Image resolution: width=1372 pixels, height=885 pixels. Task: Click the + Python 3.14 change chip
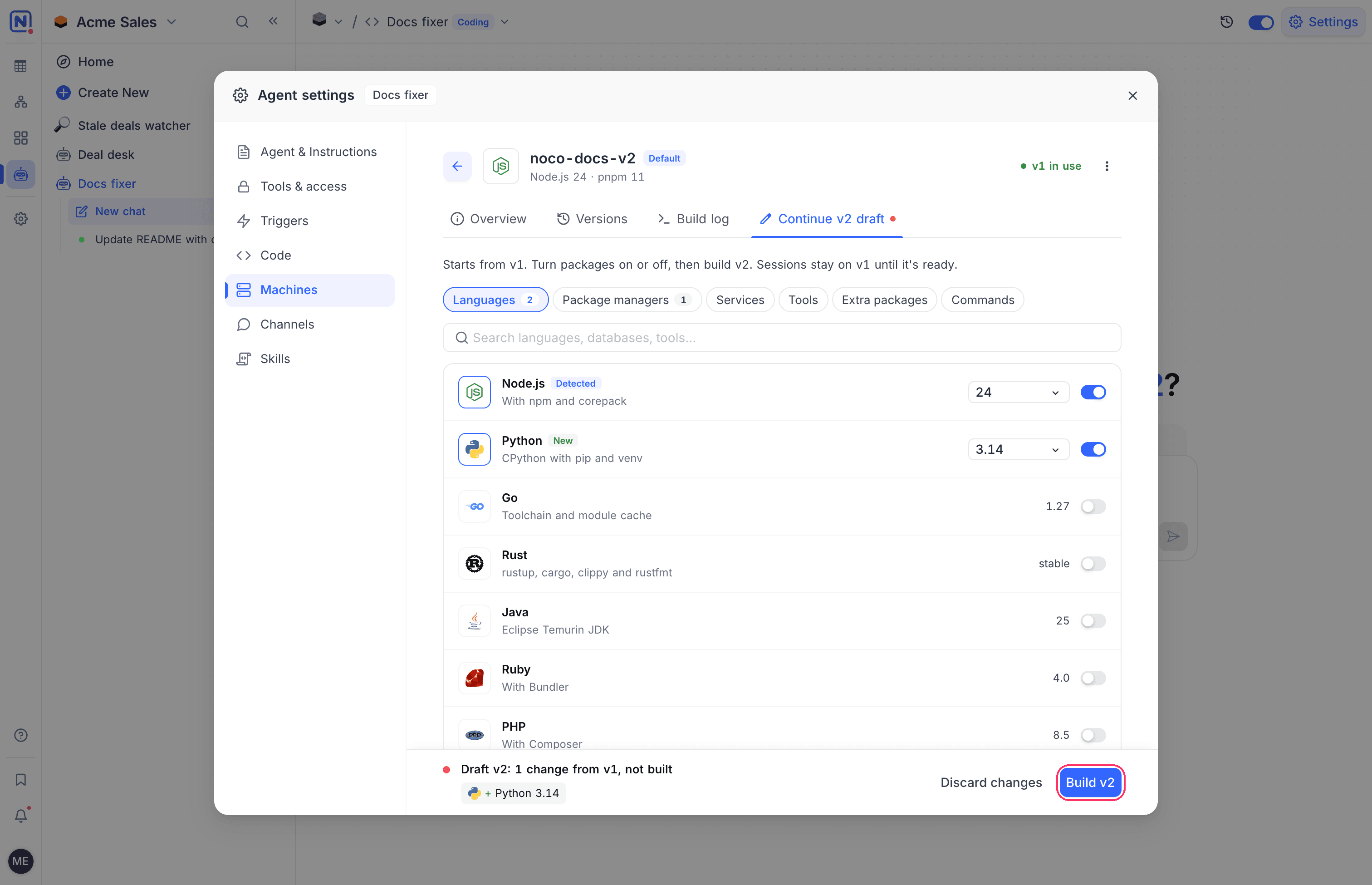tap(513, 793)
